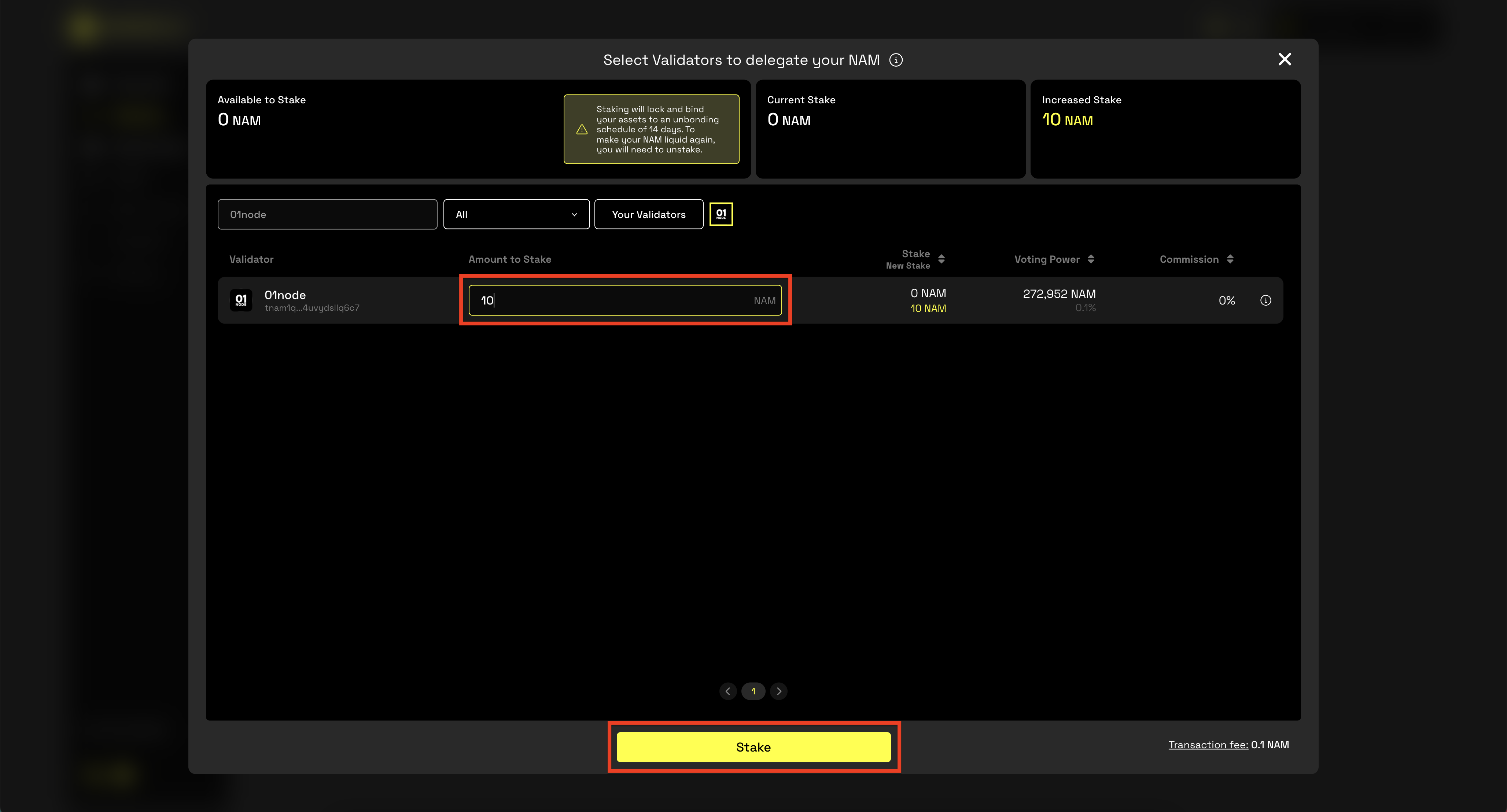
Task: Click the Current Stake 0 NAM value
Action: 789,119
